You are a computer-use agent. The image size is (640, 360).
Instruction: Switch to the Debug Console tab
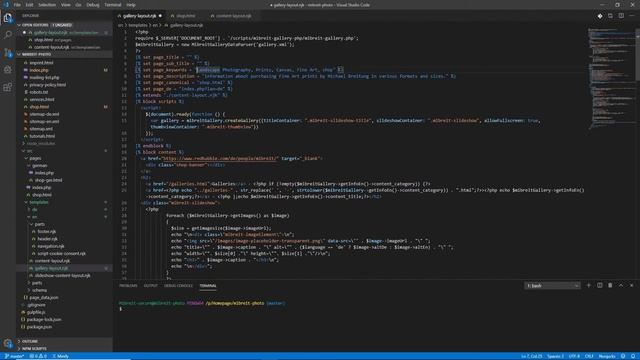click(178, 286)
